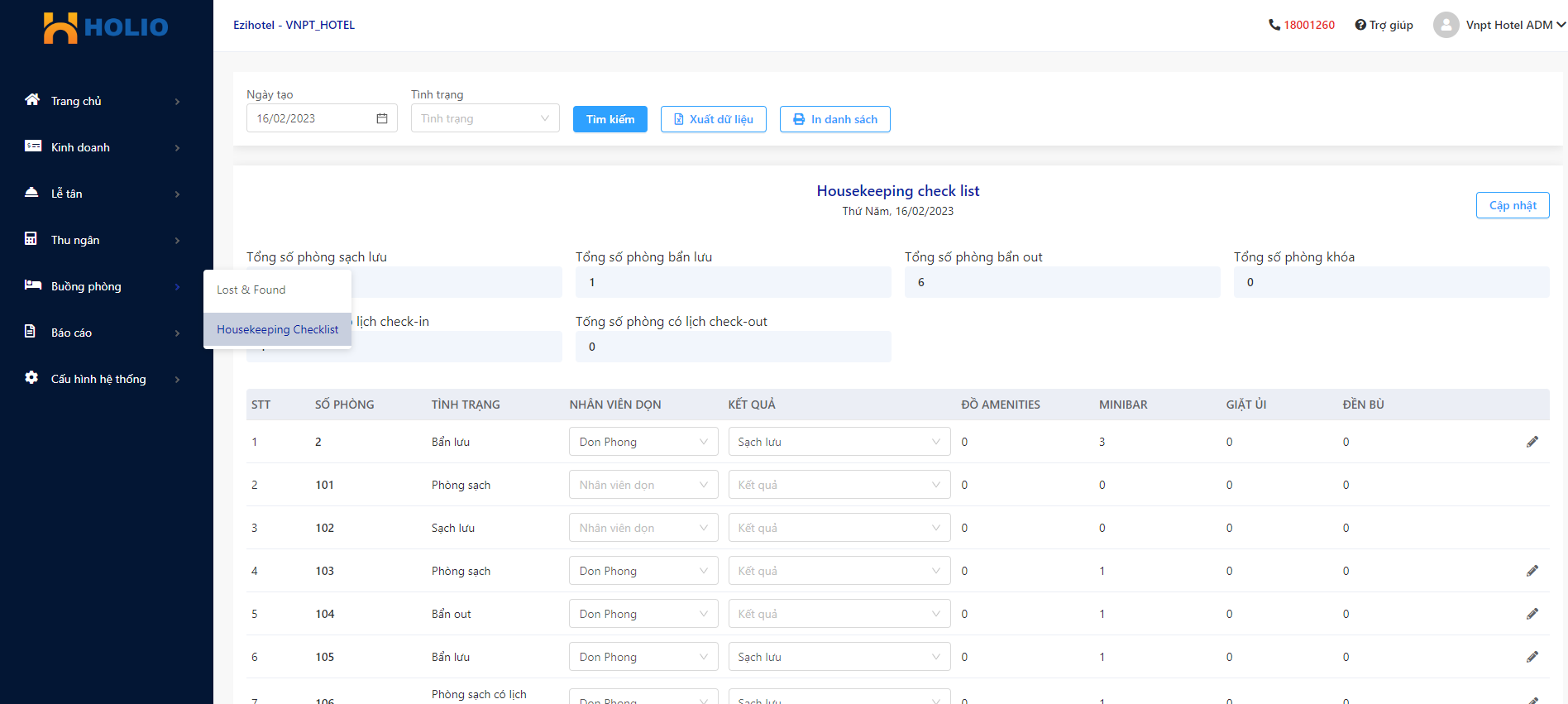
Task: Open Kết quả dropdown for room 103
Action: (x=839, y=571)
